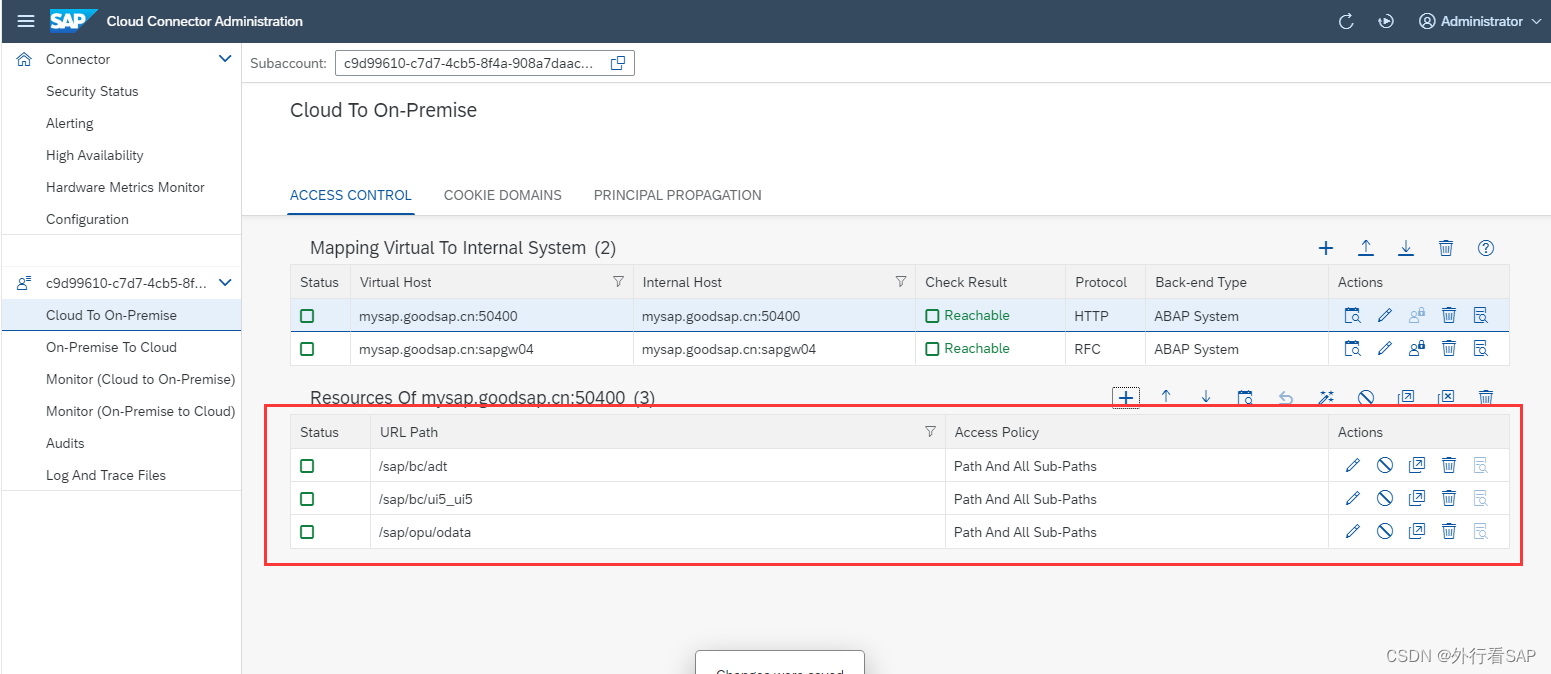The width and height of the screenshot is (1551, 674).
Task: Click the Subaccount ID field
Action: [x=485, y=63]
